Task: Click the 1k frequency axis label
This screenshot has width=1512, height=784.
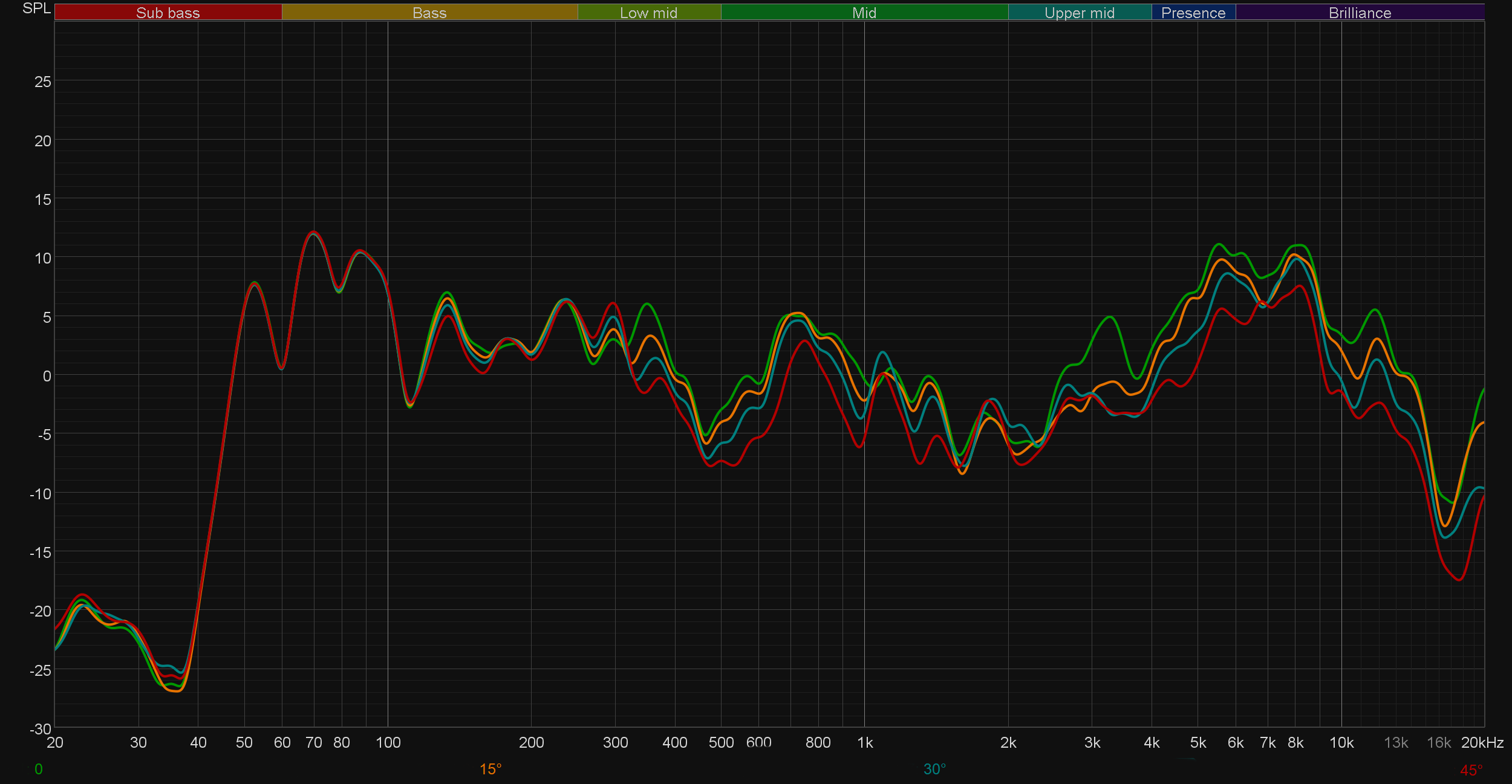Action: click(865, 742)
